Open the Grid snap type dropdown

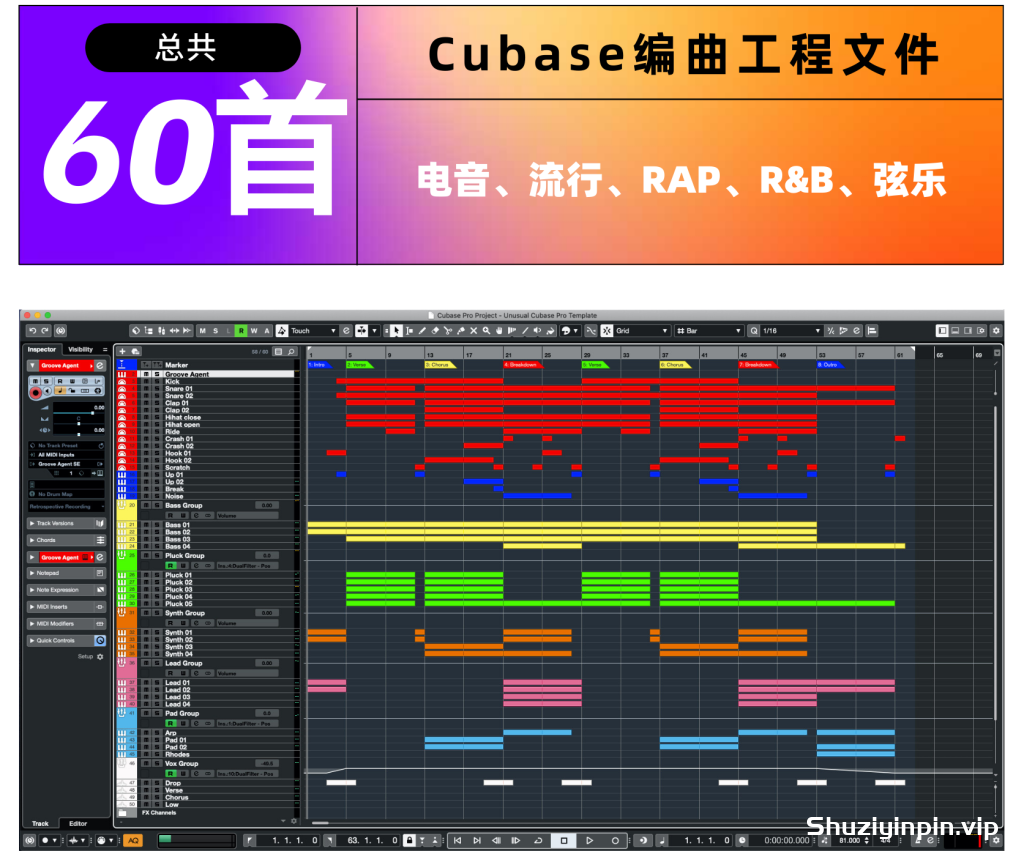point(642,331)
